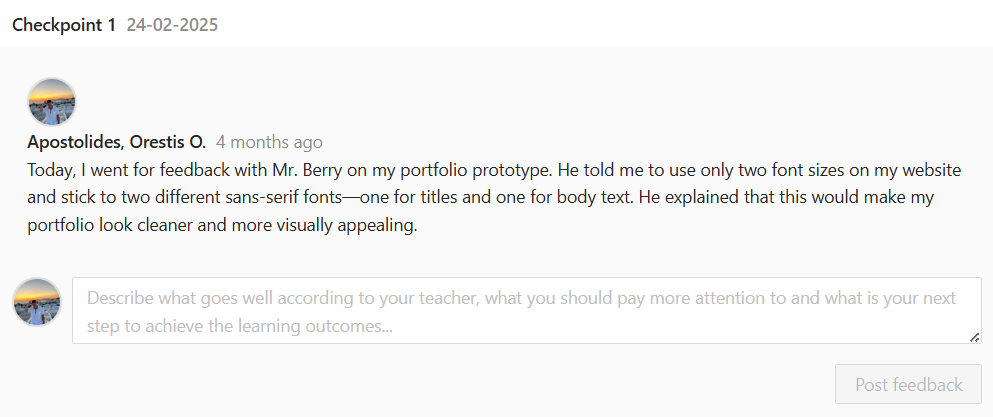Open author profile Apostolides, Orestis O.
993x417 pixels.
pyautogui.click(x=116, y=142)
